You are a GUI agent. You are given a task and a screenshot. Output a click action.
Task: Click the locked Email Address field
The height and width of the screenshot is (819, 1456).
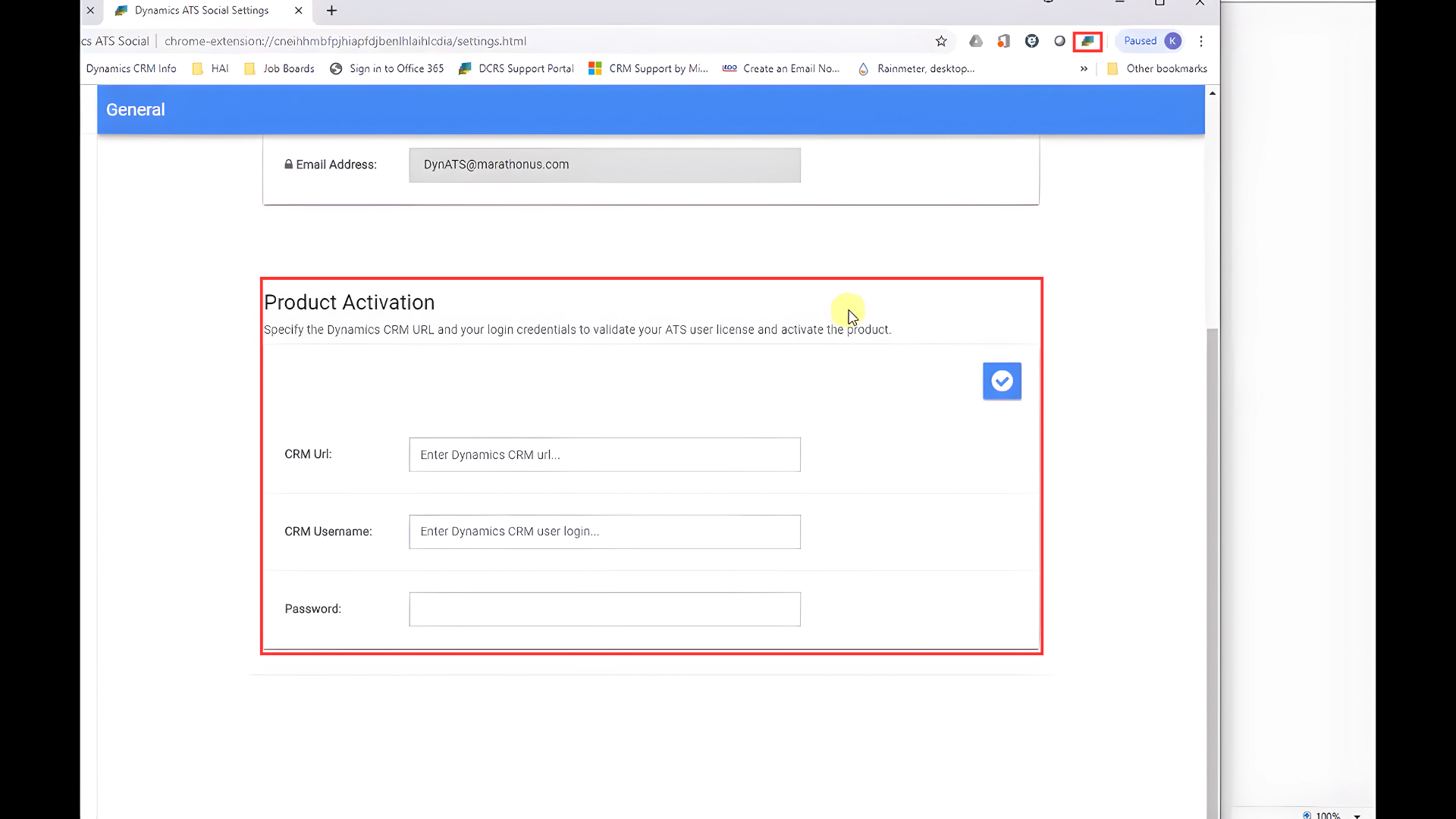(604, 165)
